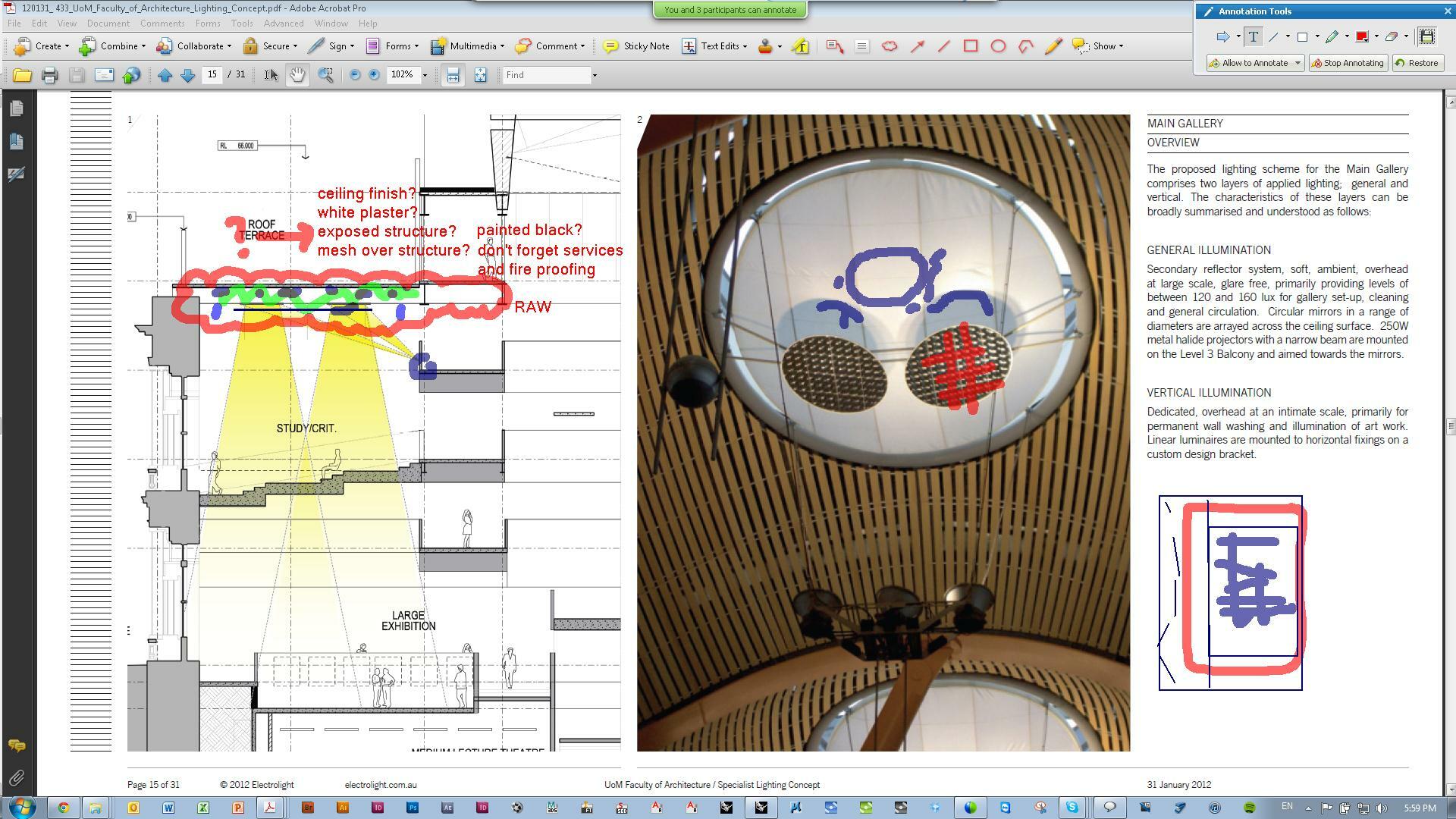Select the annotation rectangle shape tool
The height and width of the screenshot is (819, 1456).
[1302, 36]
